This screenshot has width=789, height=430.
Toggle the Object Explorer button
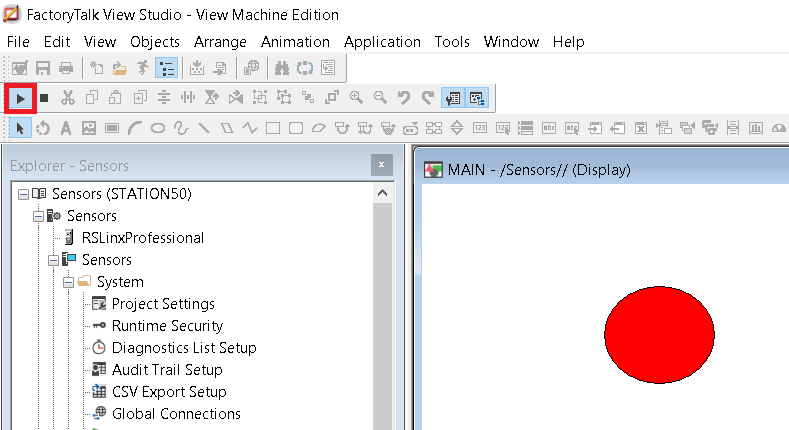click(x=477, y=98)
